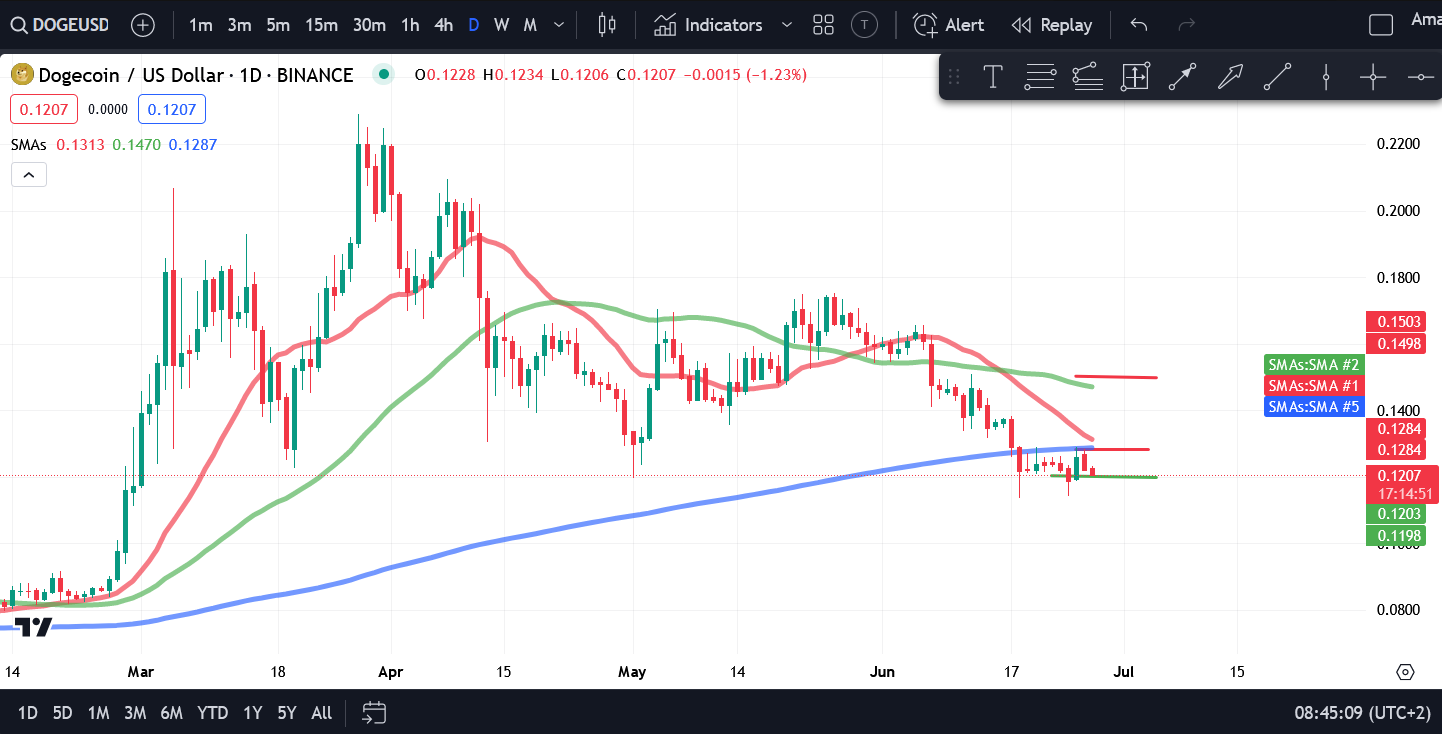Select the 4h timeframe
Image resolution: width=1442 pixels, height=734 pixels.
(443, 25)
